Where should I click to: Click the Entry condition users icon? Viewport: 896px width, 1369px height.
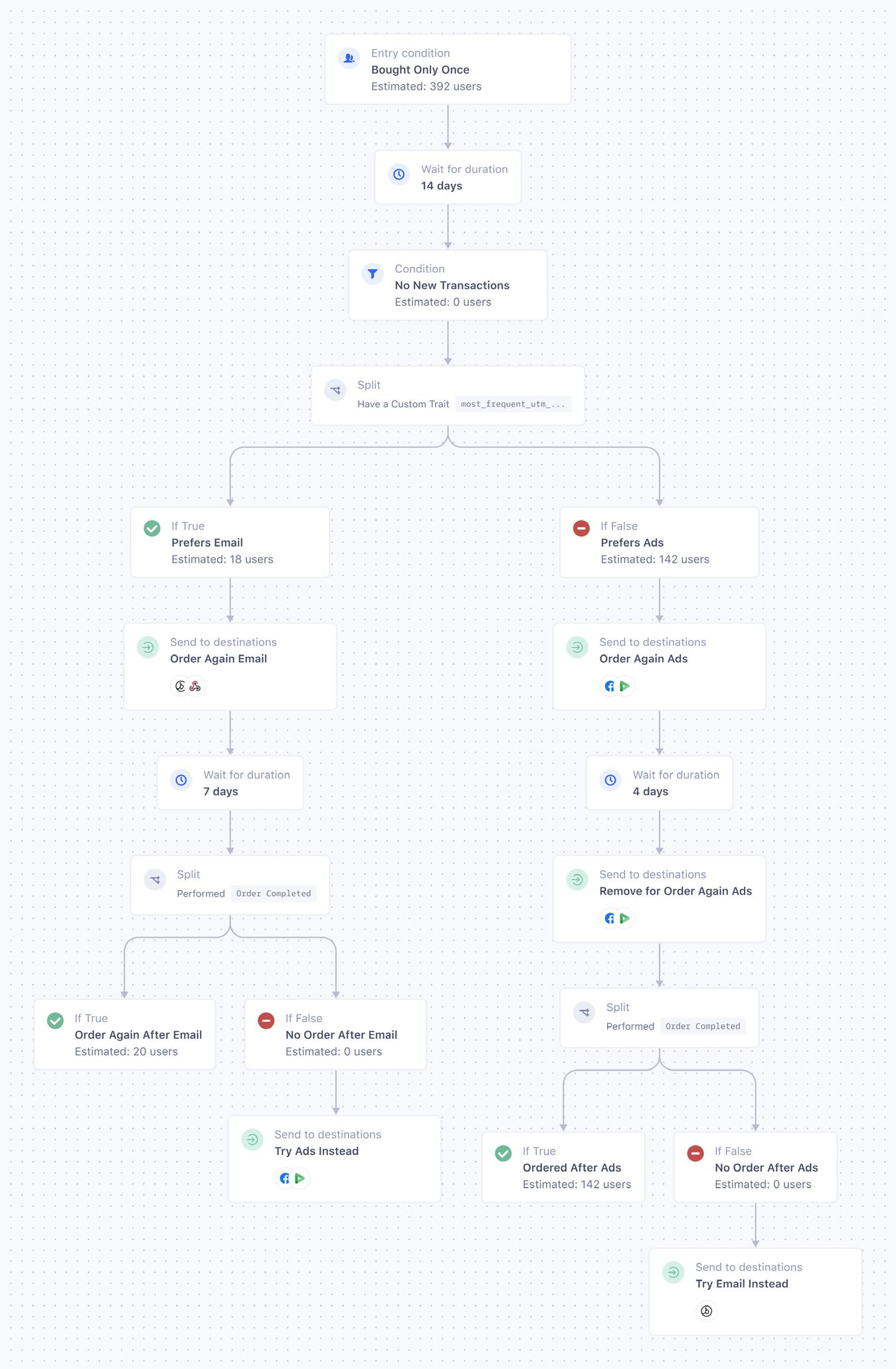349,58
